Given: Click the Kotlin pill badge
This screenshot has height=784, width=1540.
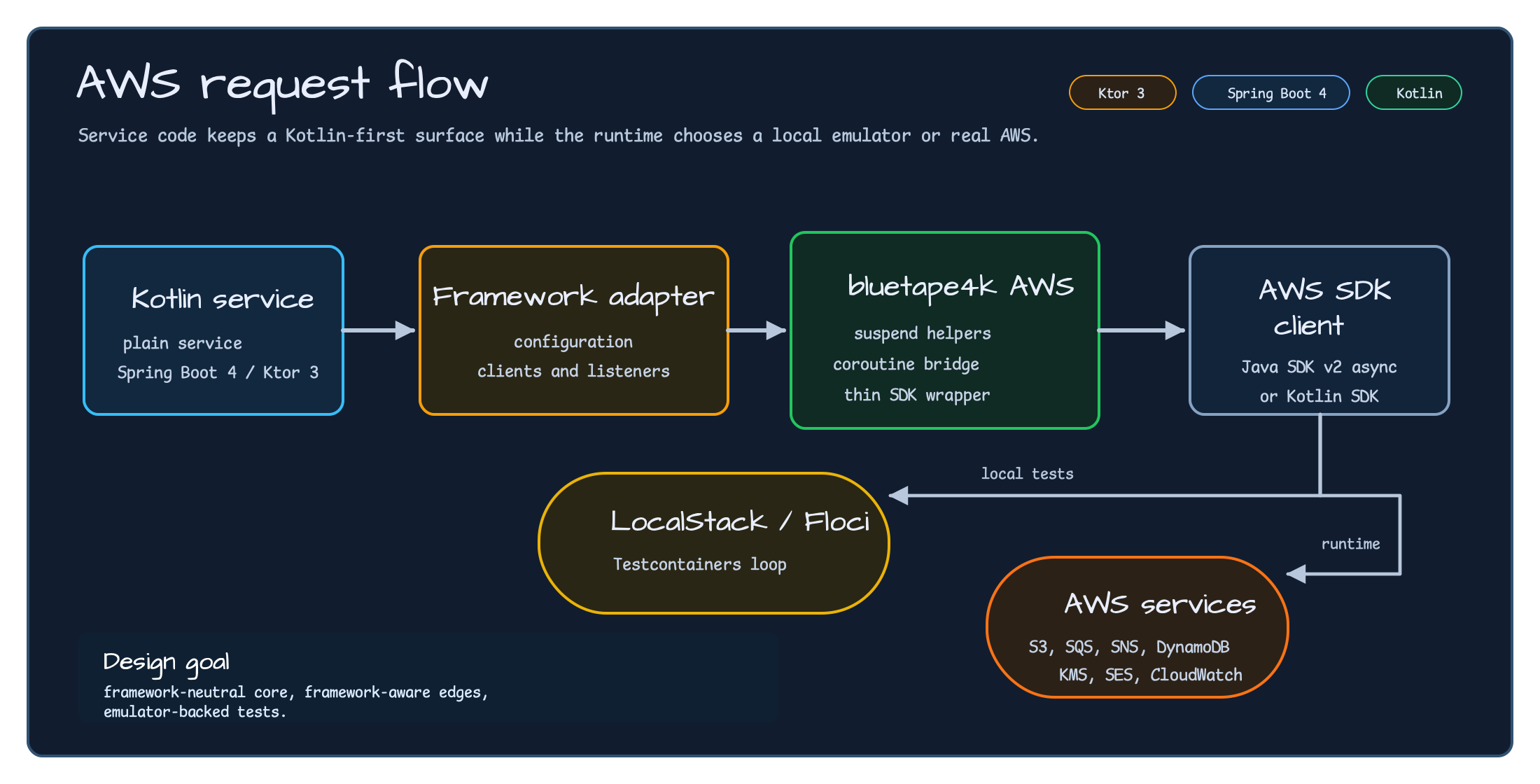Looking at the screenshot, I should 1413,92.
